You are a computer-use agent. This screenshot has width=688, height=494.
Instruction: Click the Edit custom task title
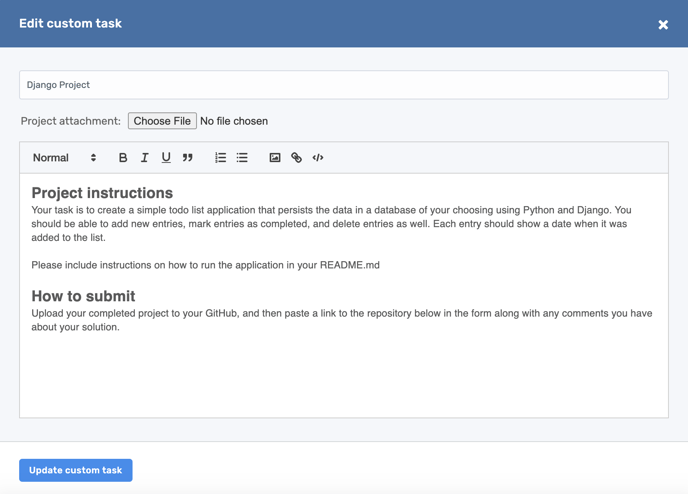coord(70,23)
